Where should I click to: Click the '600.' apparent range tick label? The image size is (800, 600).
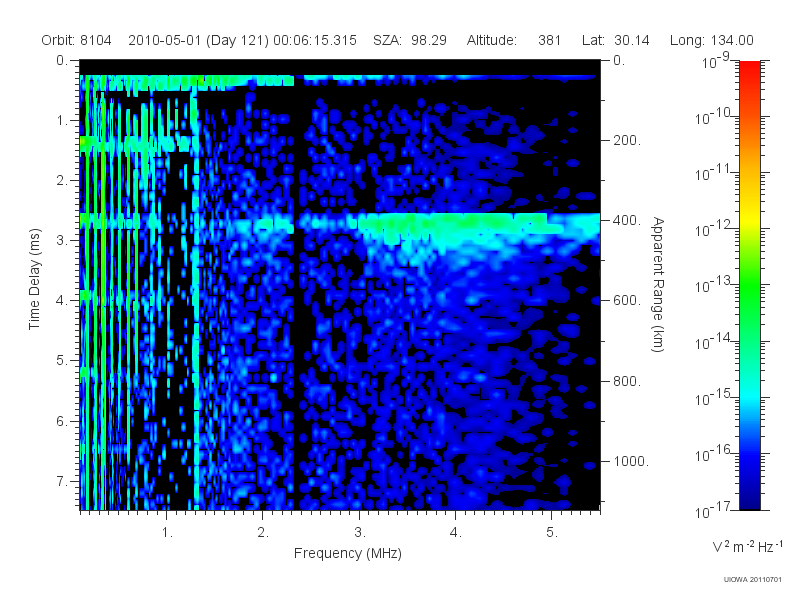coord(627,301)
